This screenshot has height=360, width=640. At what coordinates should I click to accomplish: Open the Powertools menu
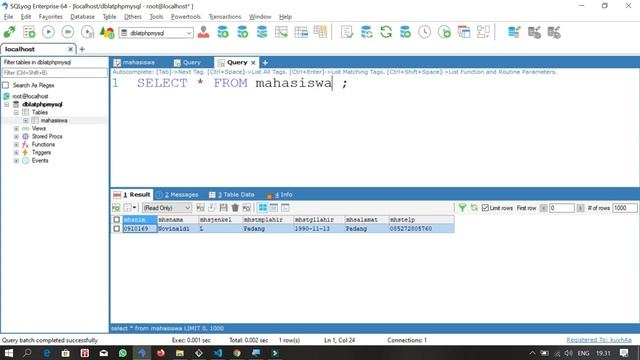click(186, 17)
